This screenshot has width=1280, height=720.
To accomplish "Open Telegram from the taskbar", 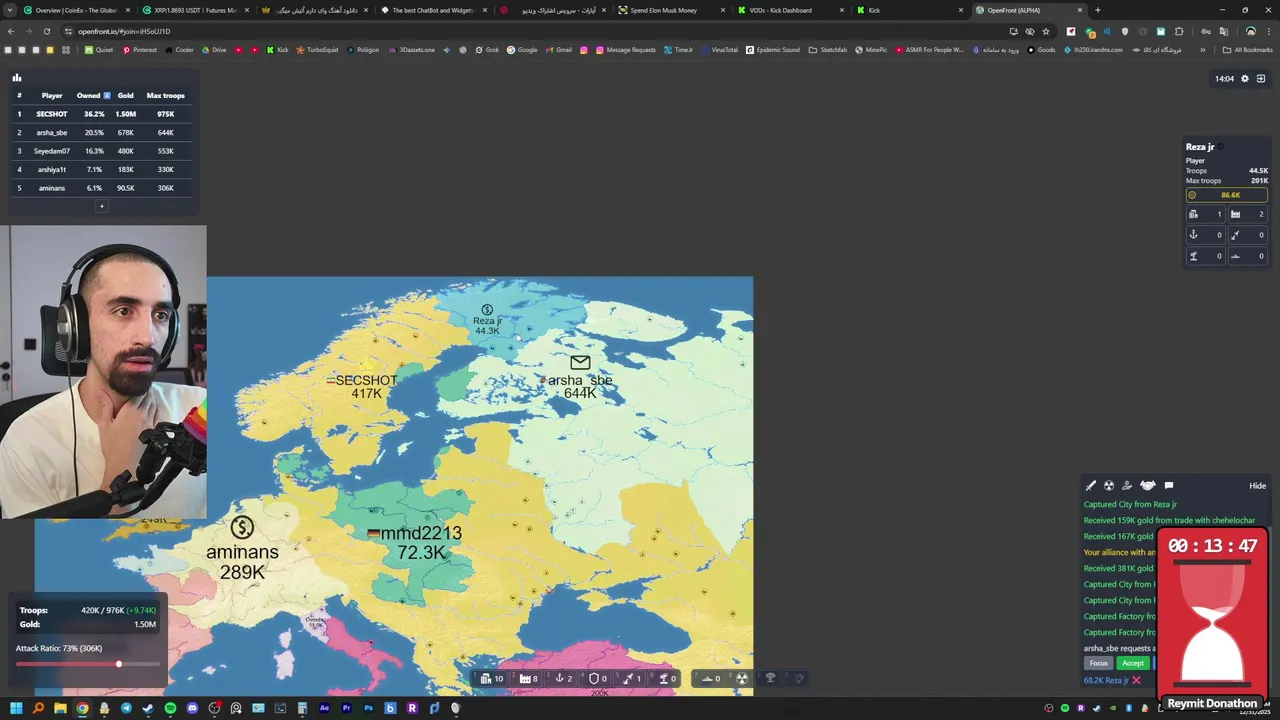I will coord(126,708).
